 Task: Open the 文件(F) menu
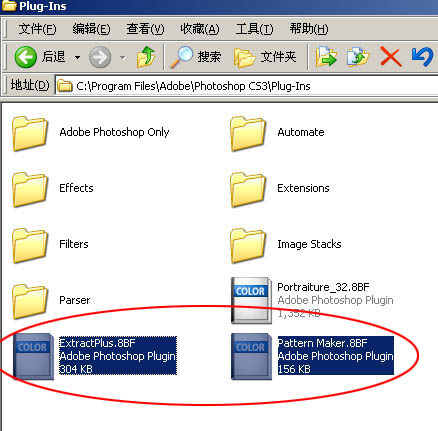37,29
